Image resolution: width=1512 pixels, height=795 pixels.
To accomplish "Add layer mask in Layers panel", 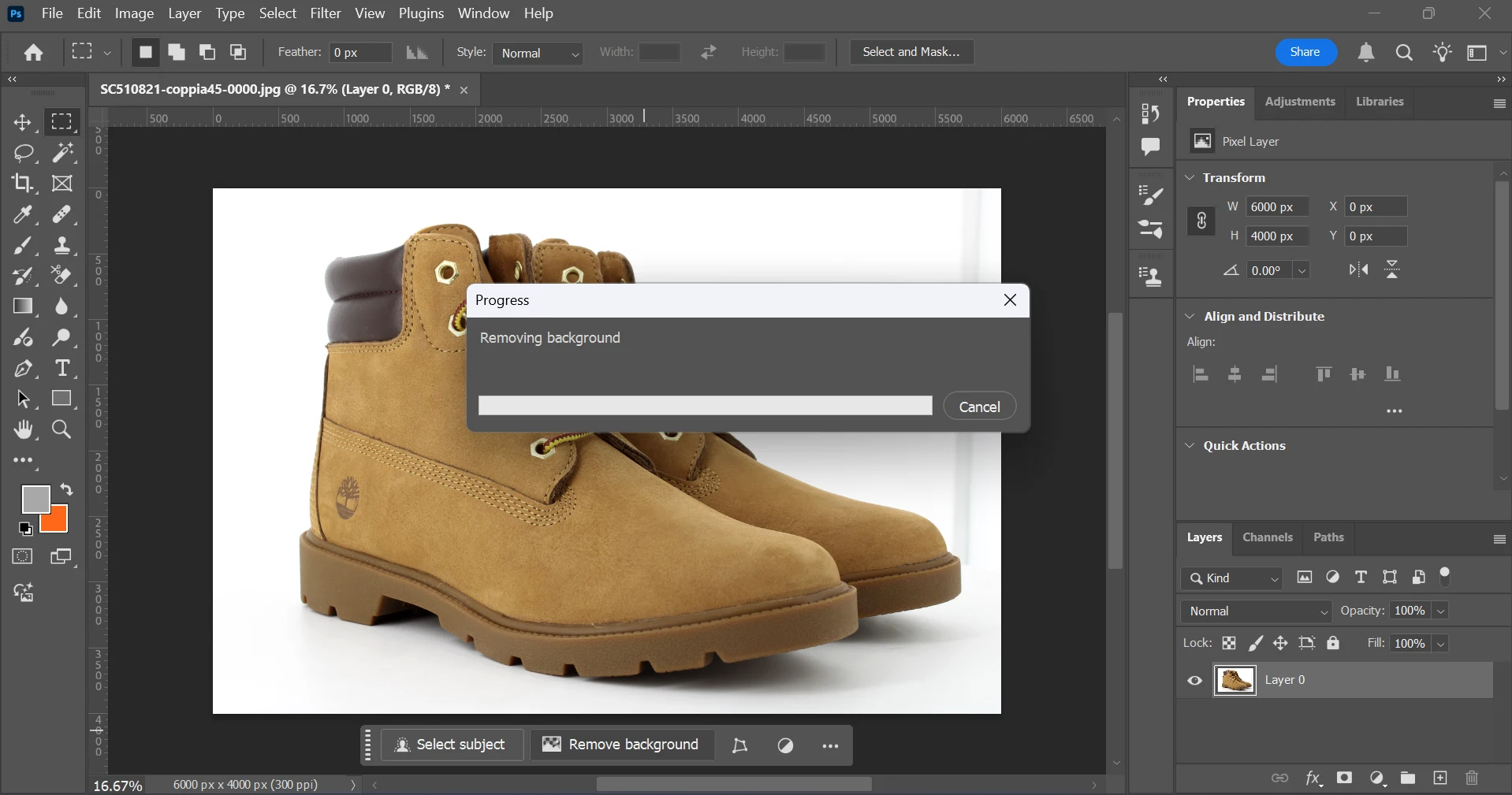I will pyautogui.click(x=1345, y=778).
